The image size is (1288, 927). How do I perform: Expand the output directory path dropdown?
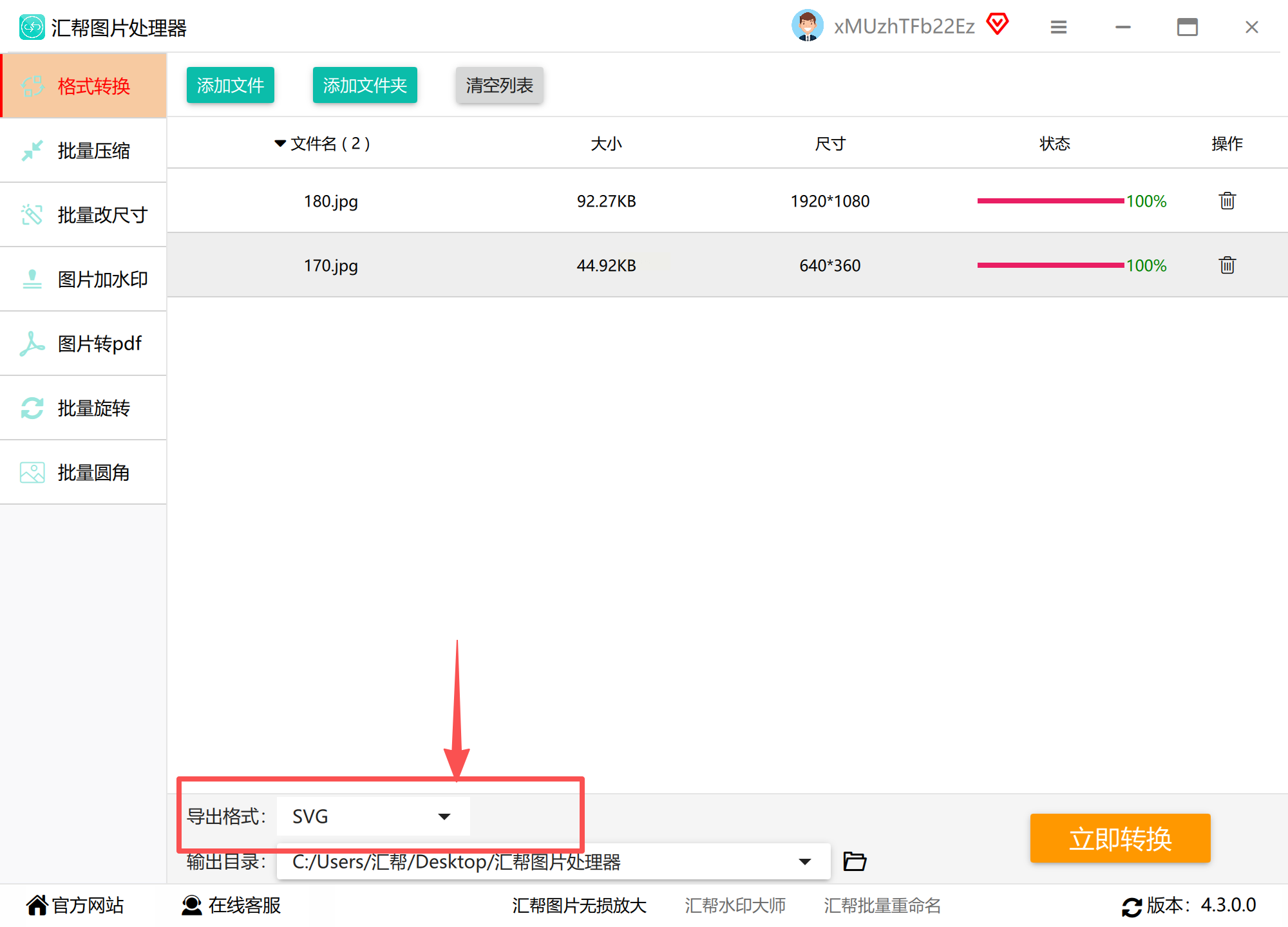pyautogui.click(x=804, y=861)
